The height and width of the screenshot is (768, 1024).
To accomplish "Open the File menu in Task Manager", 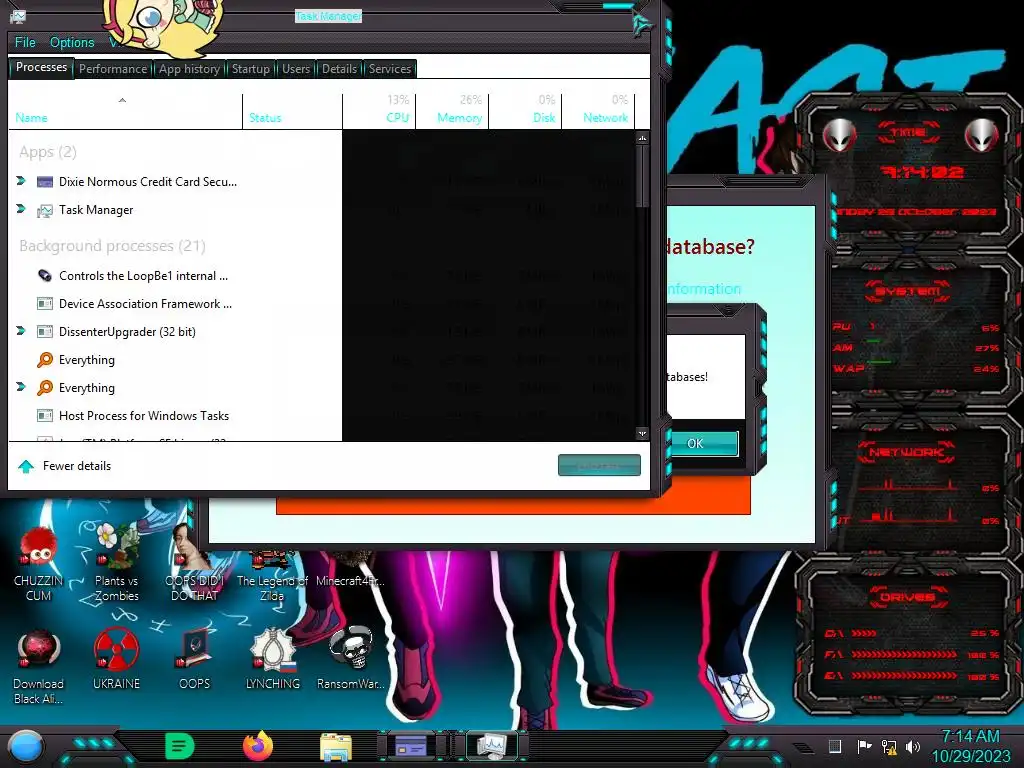I will [x=25, y=42].
